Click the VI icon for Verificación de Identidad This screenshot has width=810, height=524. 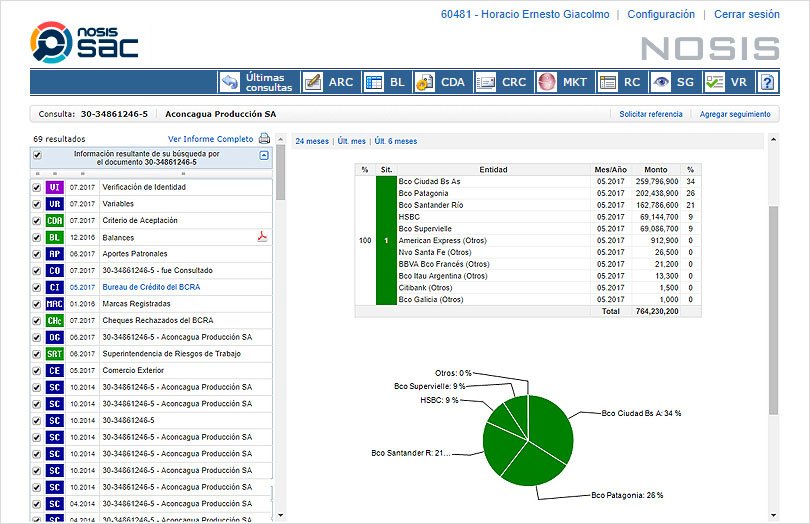pyautogui.click(x=54, y=187)
